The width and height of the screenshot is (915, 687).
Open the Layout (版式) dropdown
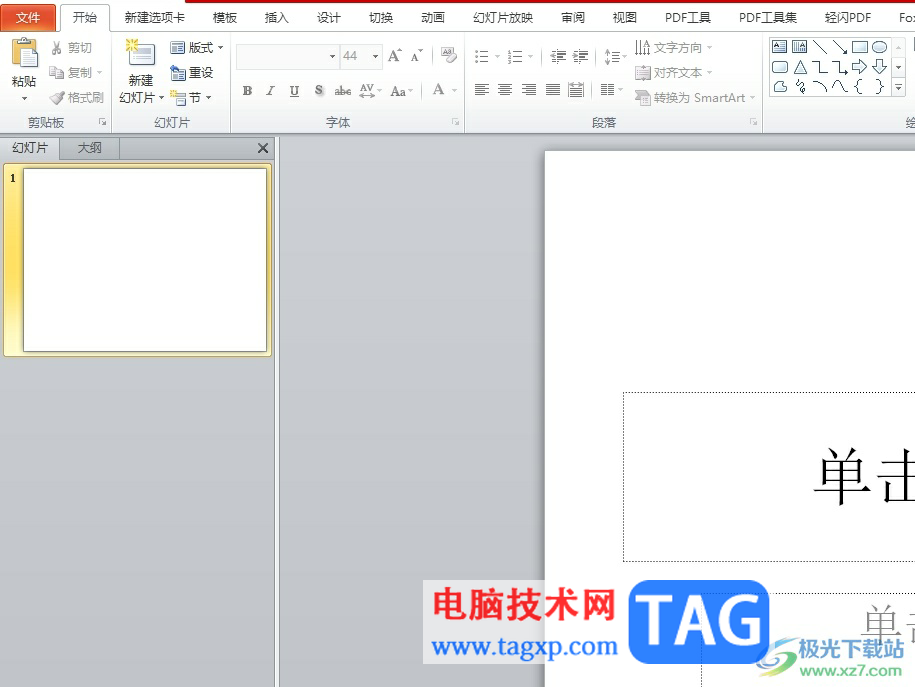tap(197, 47)
